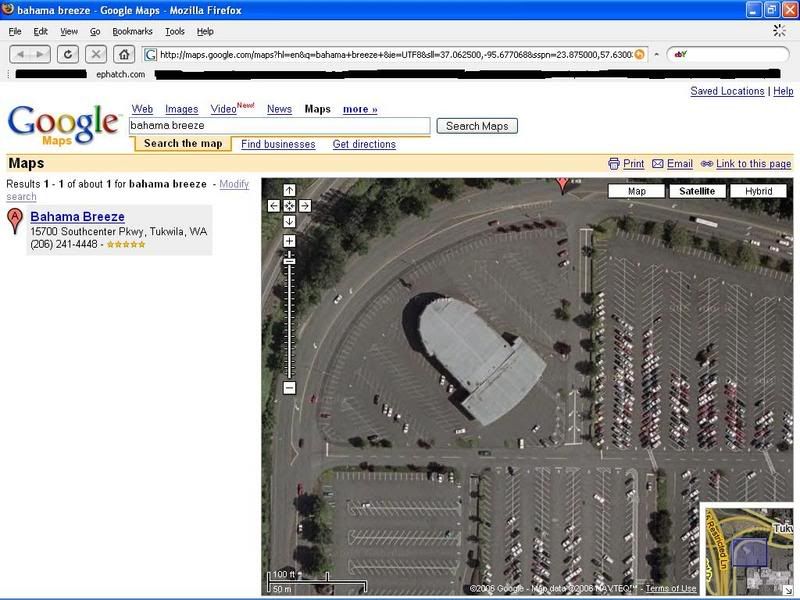Click the ephatch.com bookmark

coord(120,74)
